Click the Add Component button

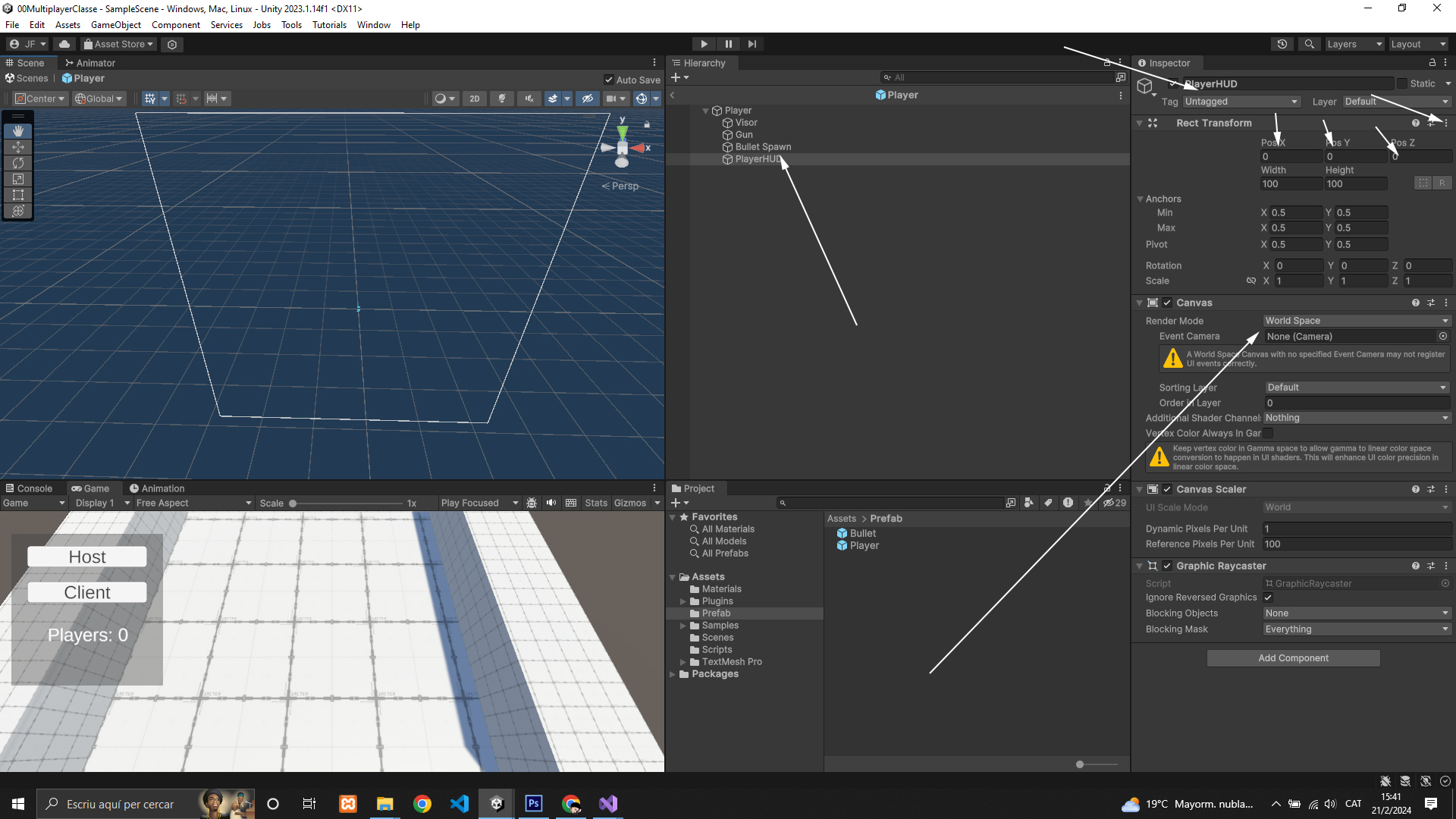click(x=1293, y=658)
